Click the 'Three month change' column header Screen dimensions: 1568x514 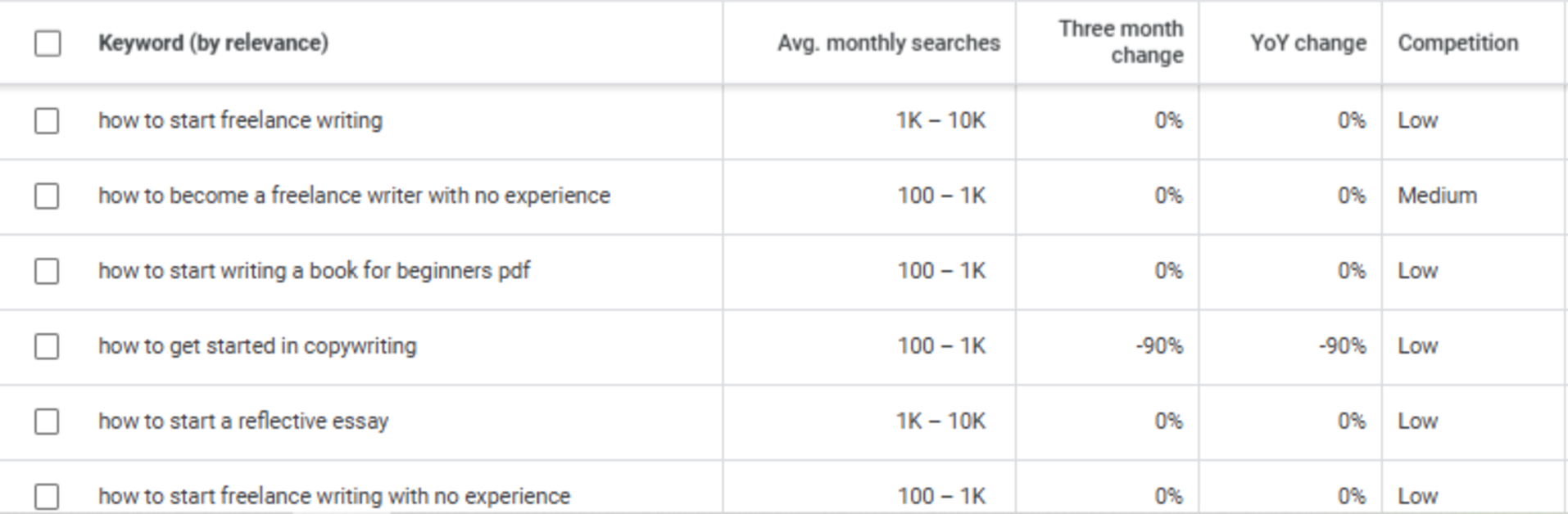pyautogui.click(x=1121, y=42)
